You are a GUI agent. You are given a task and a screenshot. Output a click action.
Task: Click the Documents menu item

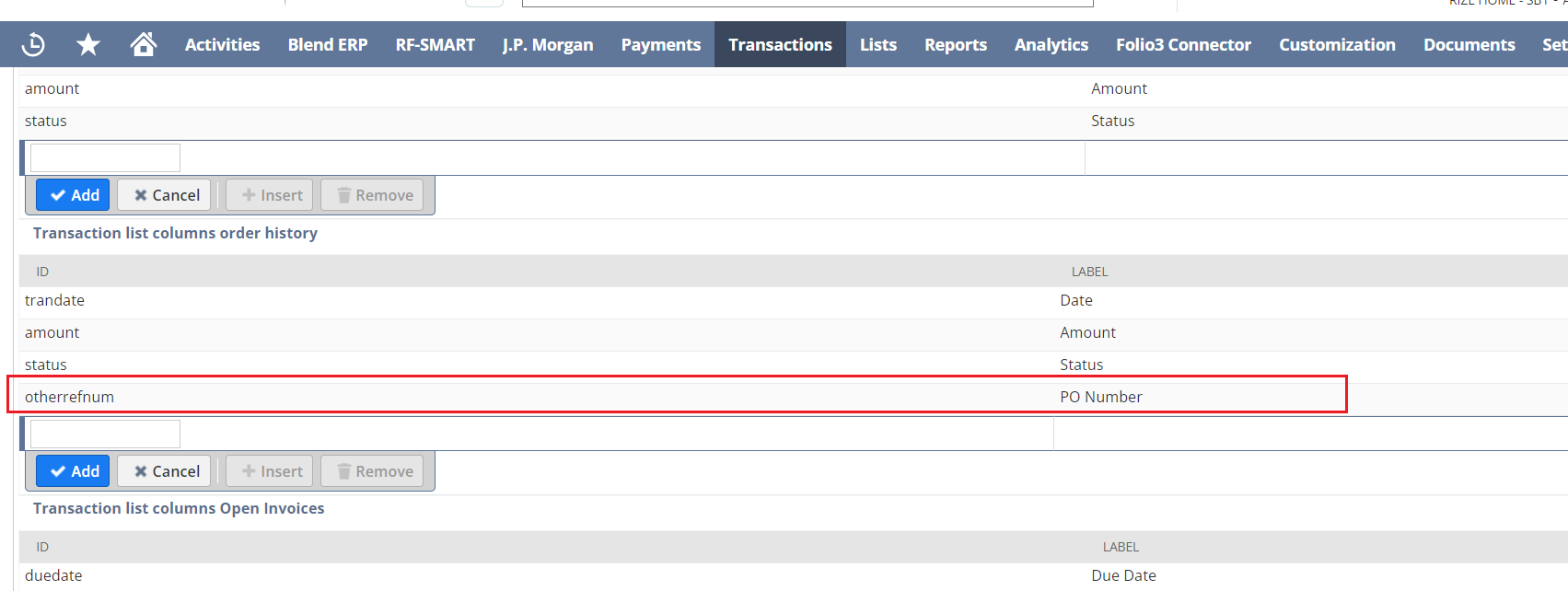click(1469, 44)
